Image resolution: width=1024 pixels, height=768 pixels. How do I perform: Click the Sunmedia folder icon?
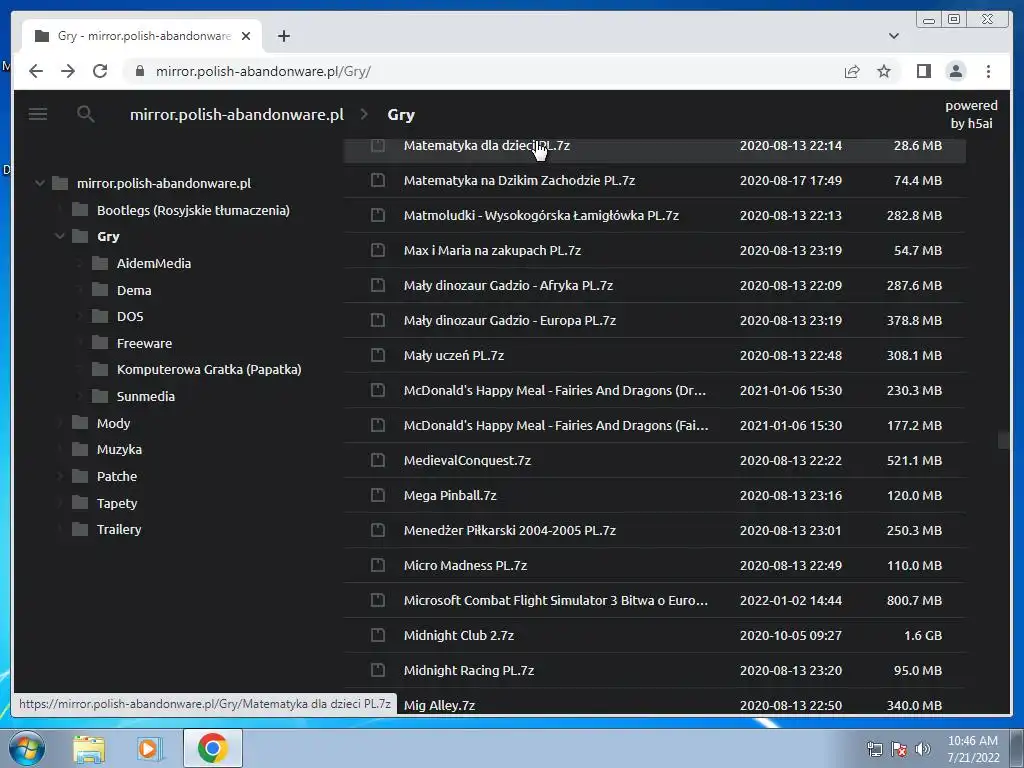100,396
